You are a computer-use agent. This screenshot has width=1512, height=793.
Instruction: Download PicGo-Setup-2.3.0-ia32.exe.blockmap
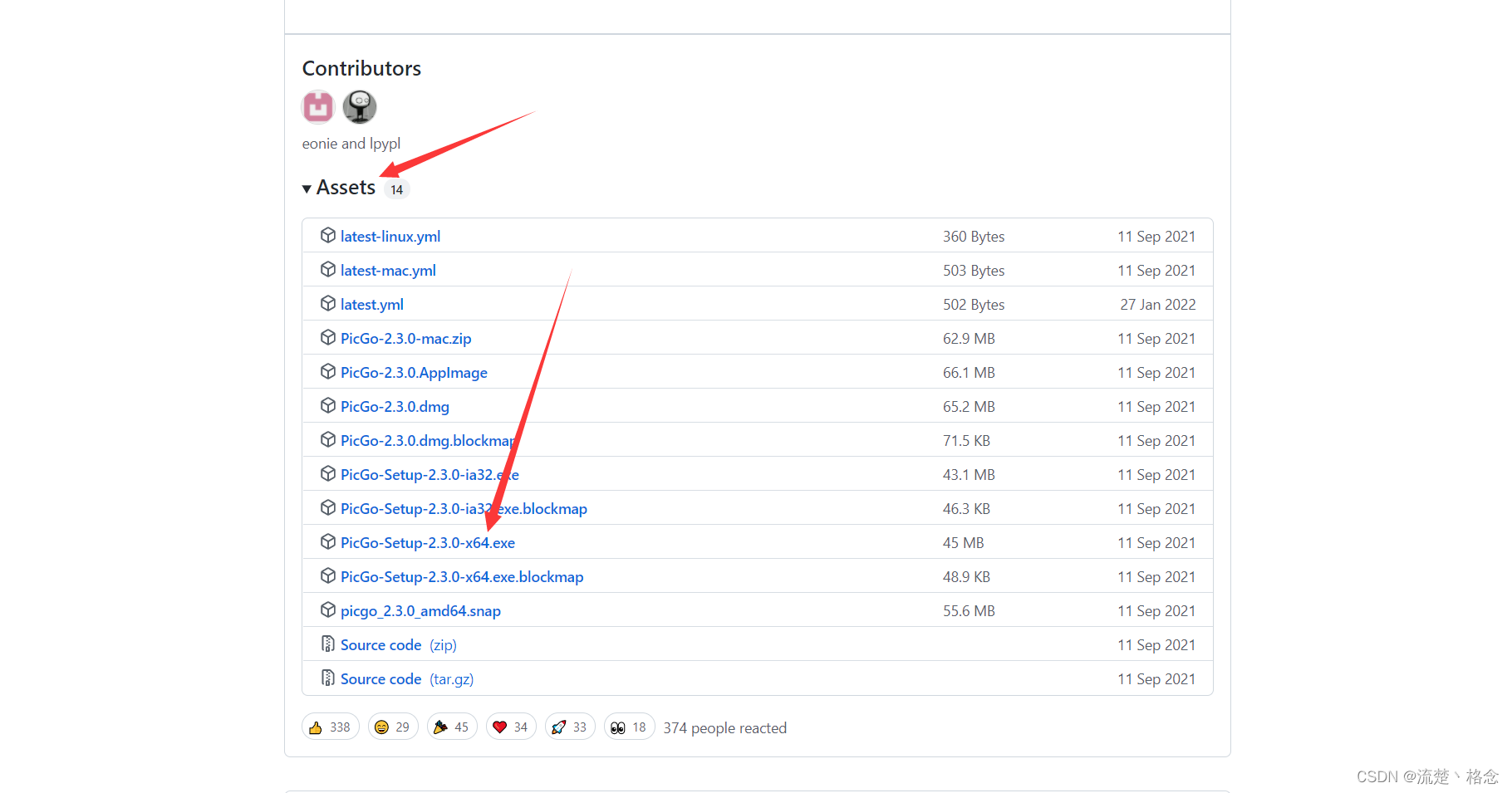pos(464,509)
